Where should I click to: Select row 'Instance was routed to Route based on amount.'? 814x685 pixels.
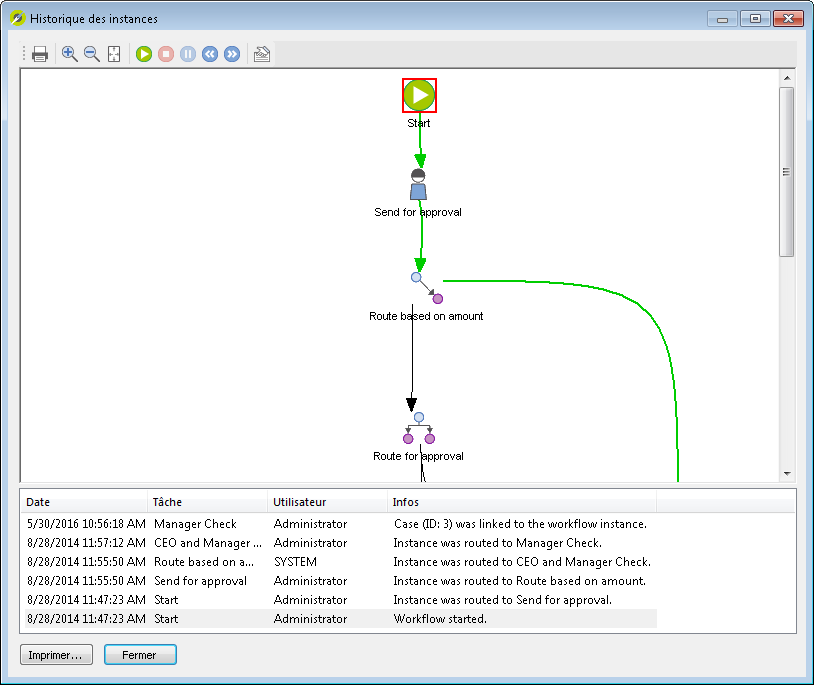coord(341,581)
